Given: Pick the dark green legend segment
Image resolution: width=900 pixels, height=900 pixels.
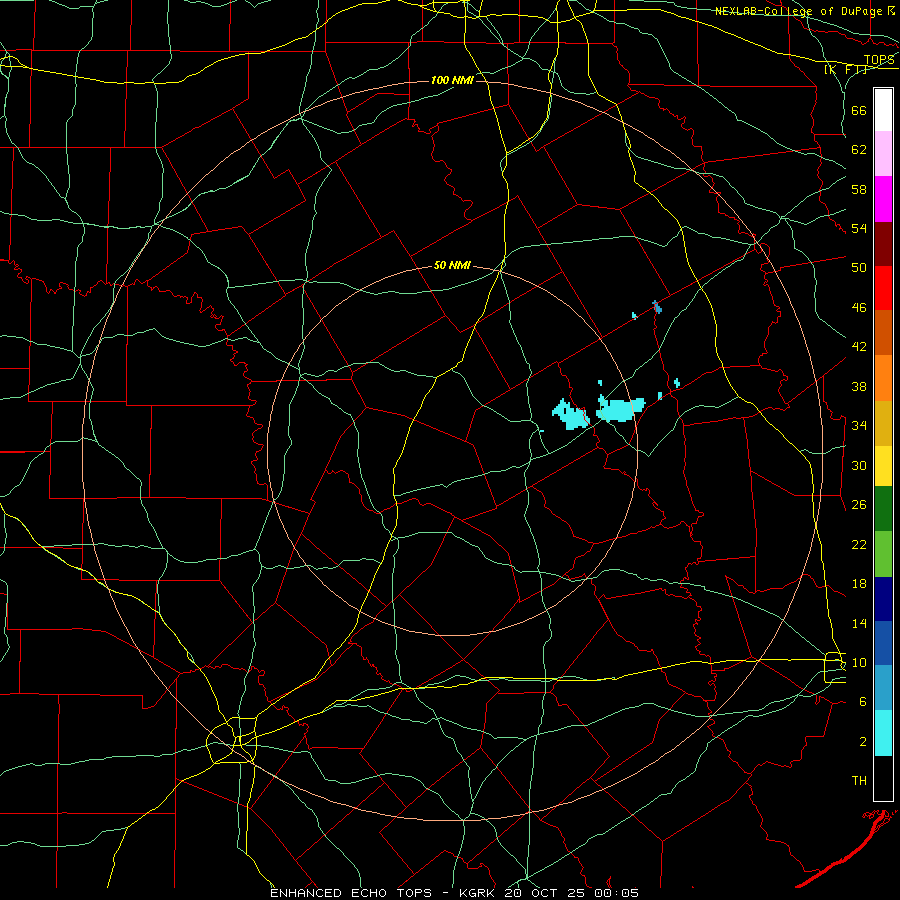Looking at the screenshot, I should point(883,509).
